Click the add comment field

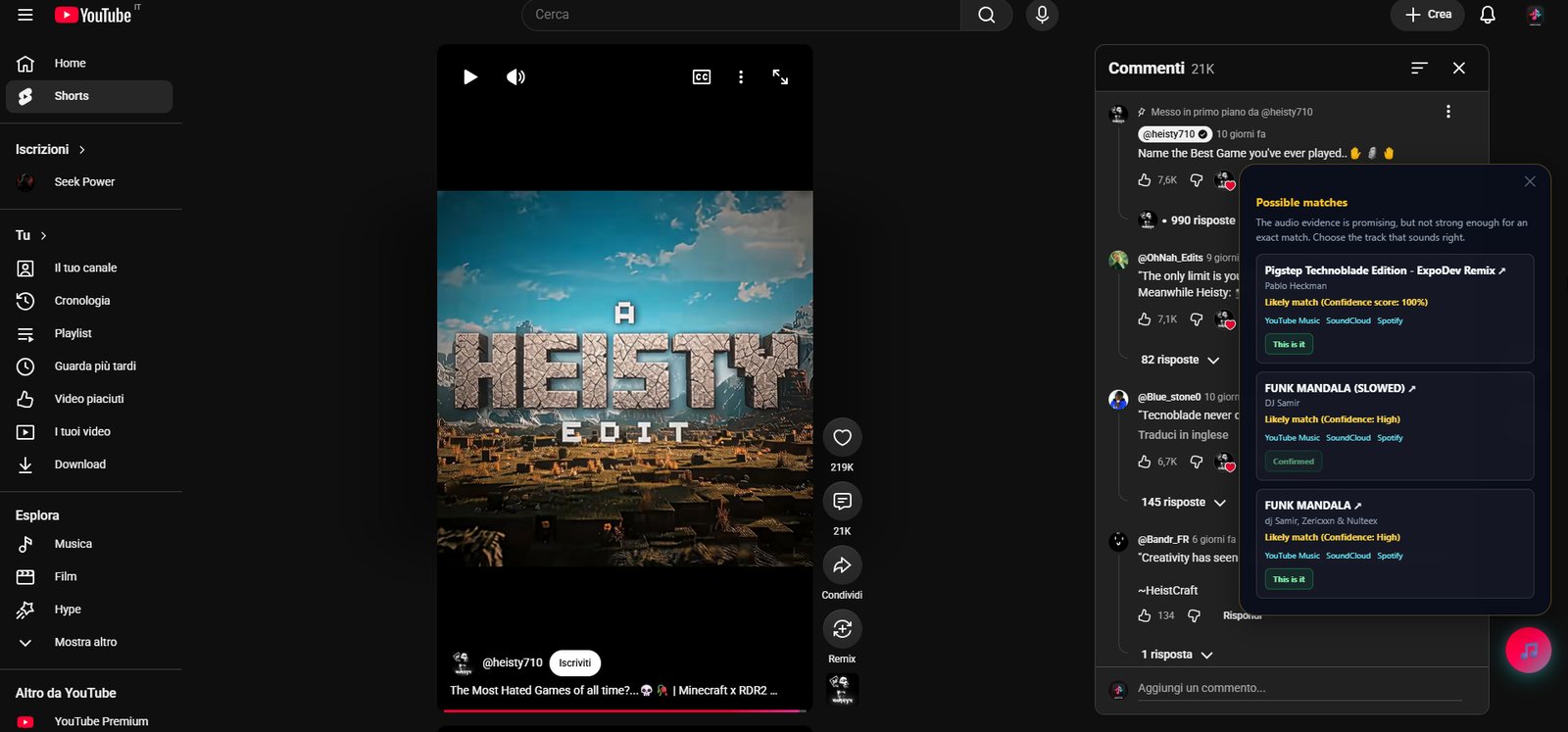click(x=1299, y=688)
